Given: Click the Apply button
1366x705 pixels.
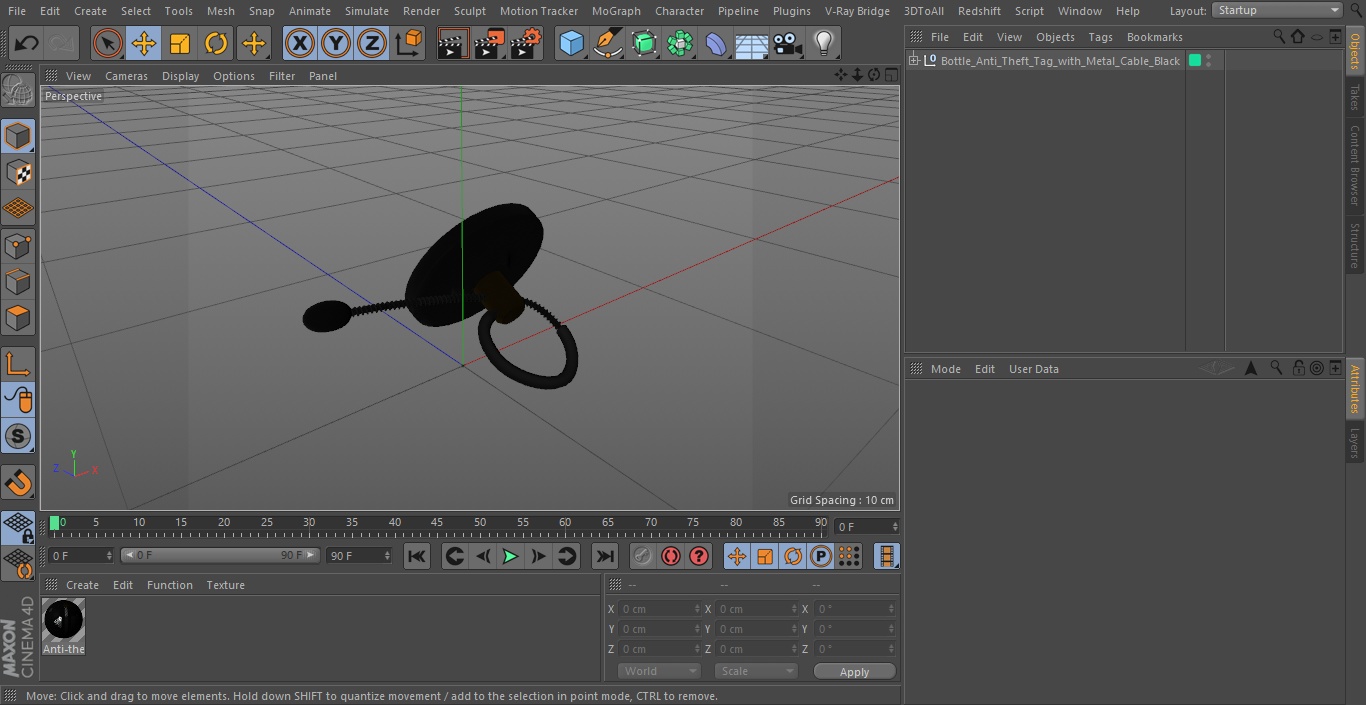Looking at the screenshot, I should point(854,671).
